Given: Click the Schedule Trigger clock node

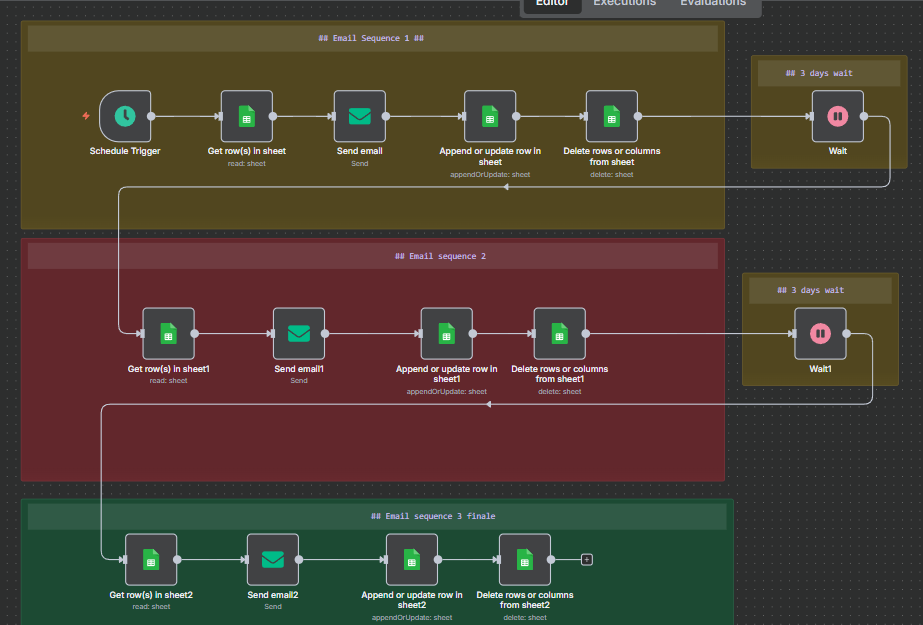Looking at the screenshot, I should pyautogui.click(x=125, y=116).
